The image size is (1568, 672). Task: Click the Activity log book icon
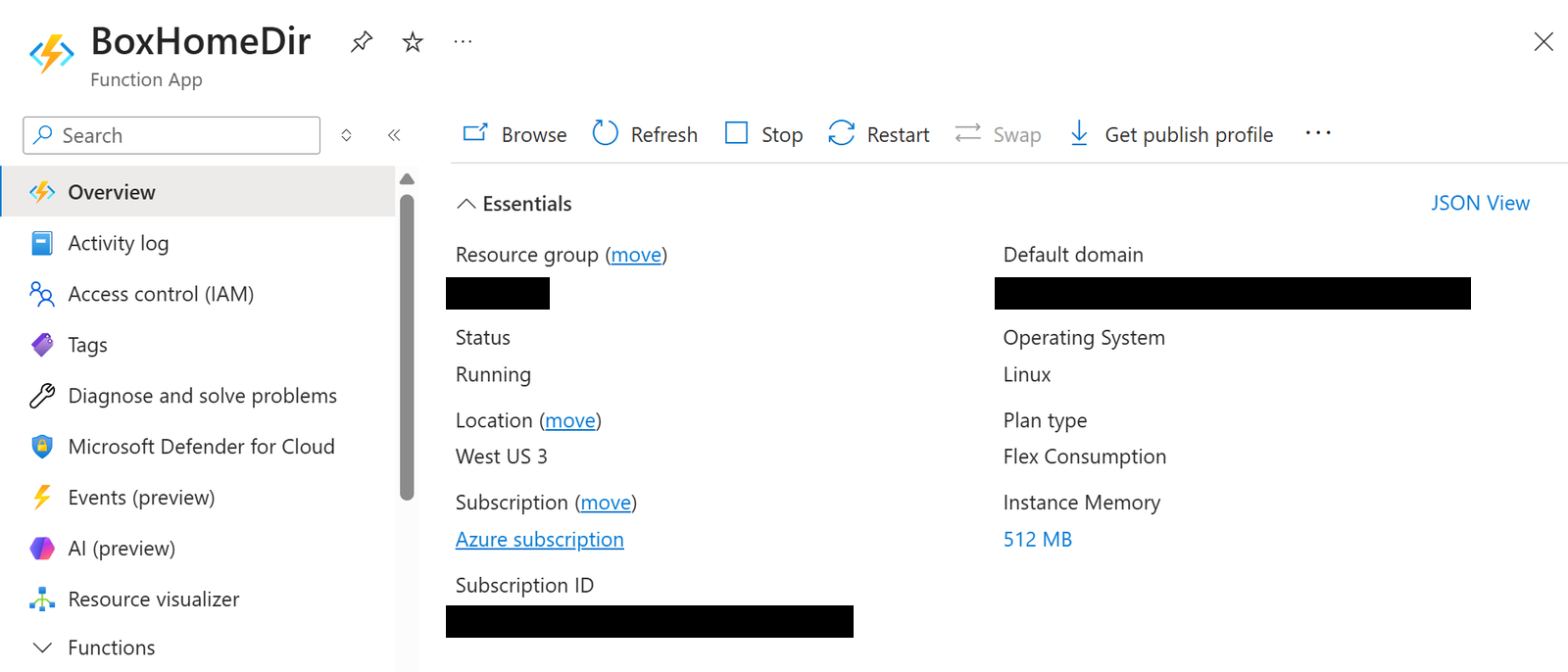coord(42,243)
